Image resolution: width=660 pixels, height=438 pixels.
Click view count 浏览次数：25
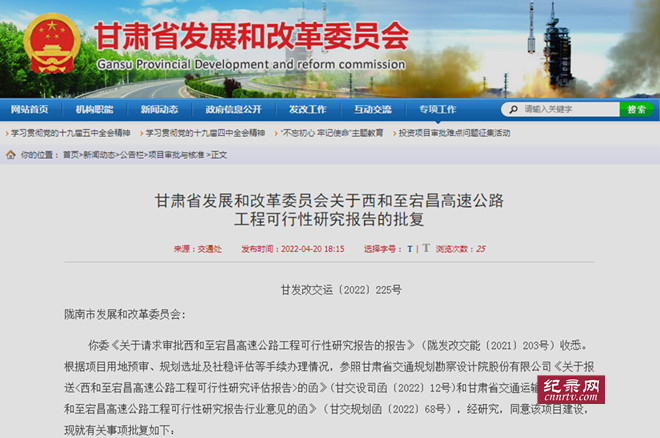(x=460, y=249)
